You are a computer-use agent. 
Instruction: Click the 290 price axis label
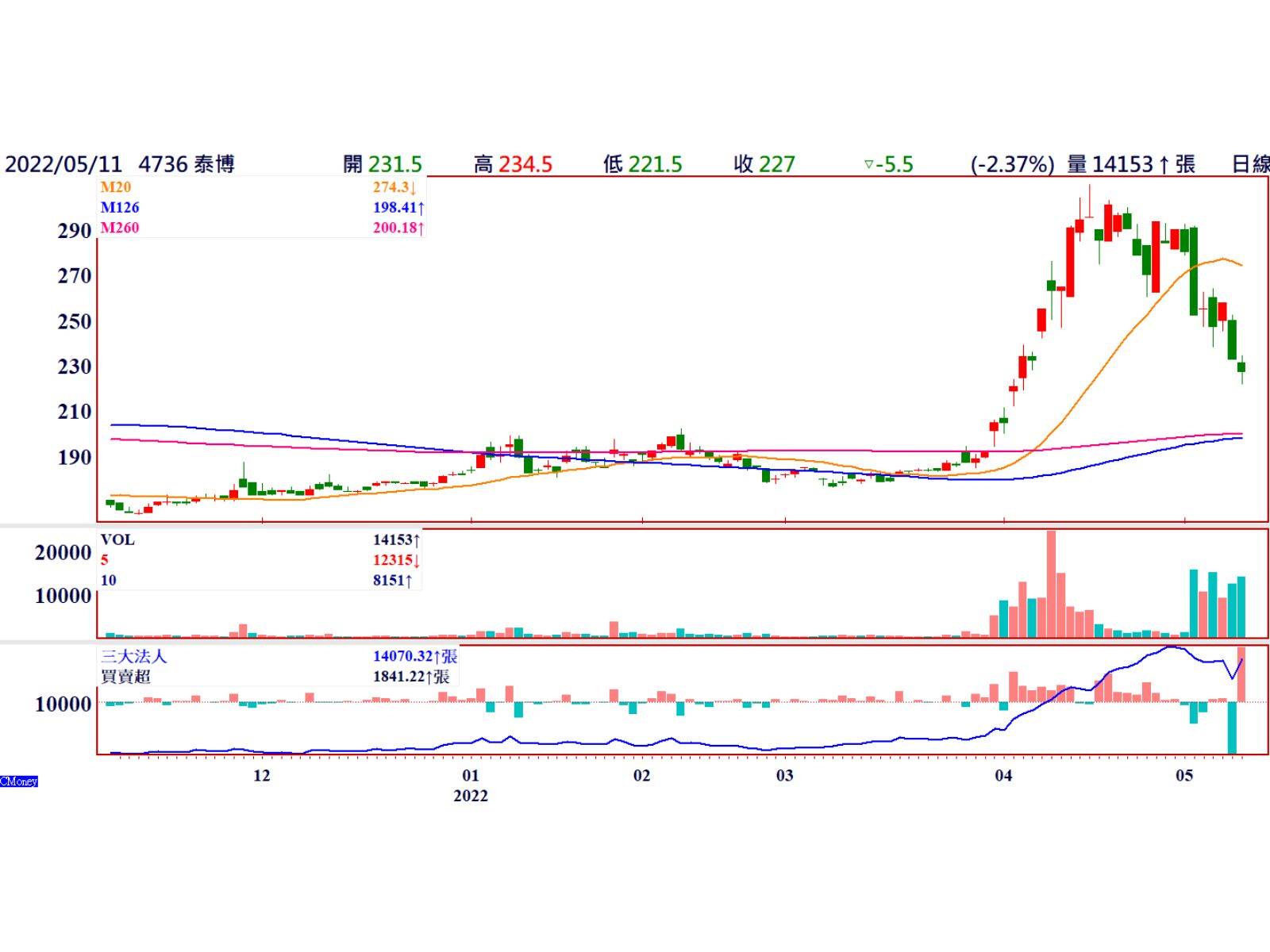[x=75, y=231]
